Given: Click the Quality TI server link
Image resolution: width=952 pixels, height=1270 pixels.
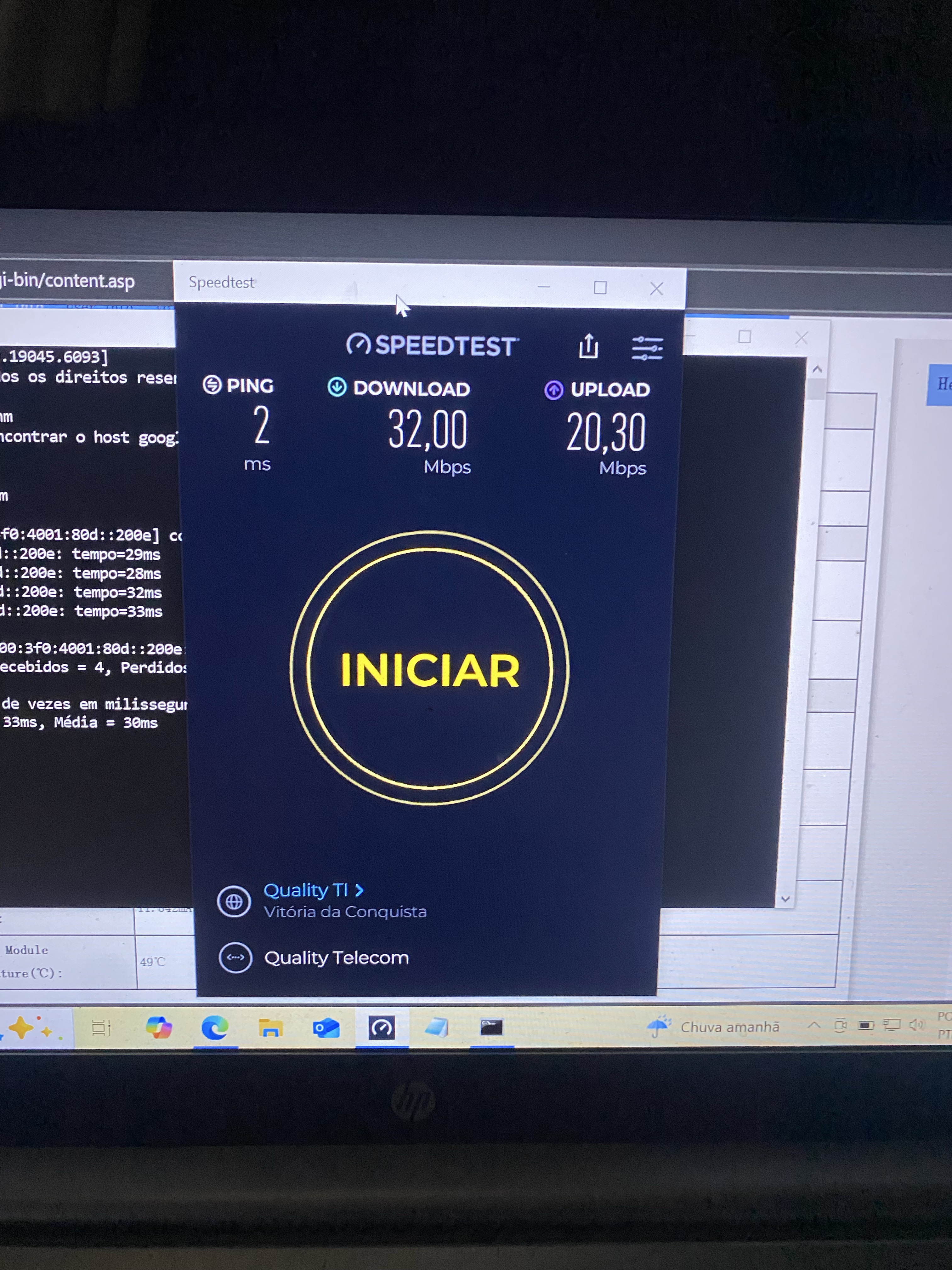Looking at the screenshot, I should coord(305,890).
